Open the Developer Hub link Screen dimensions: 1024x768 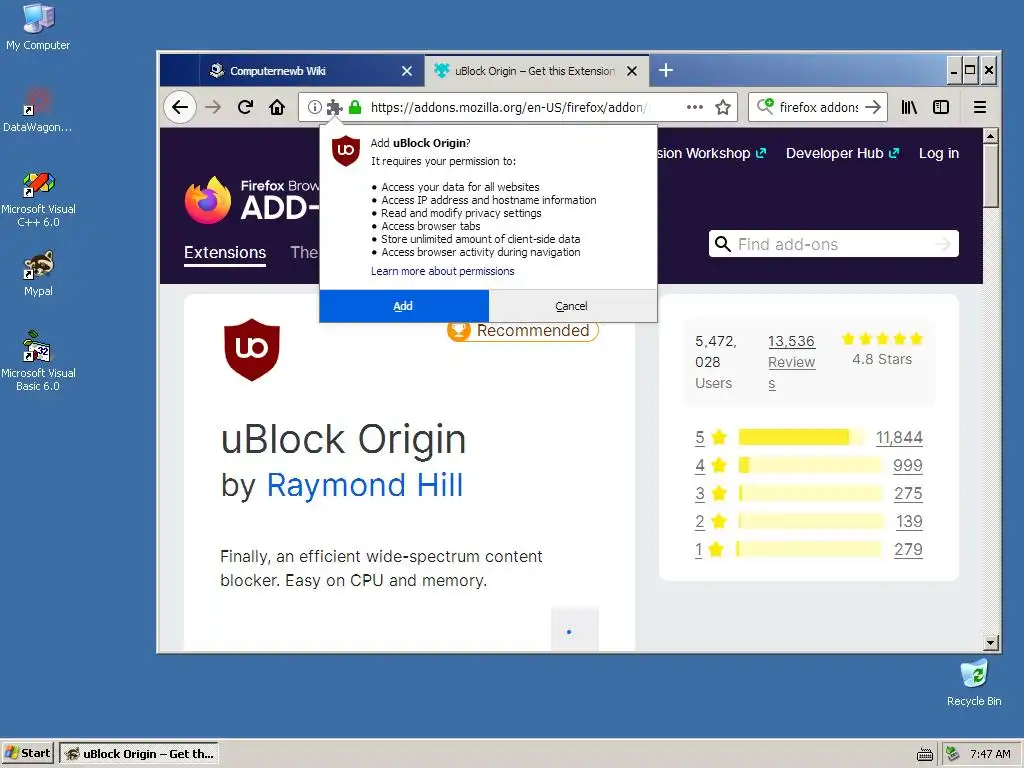click(x=842, y=153)
